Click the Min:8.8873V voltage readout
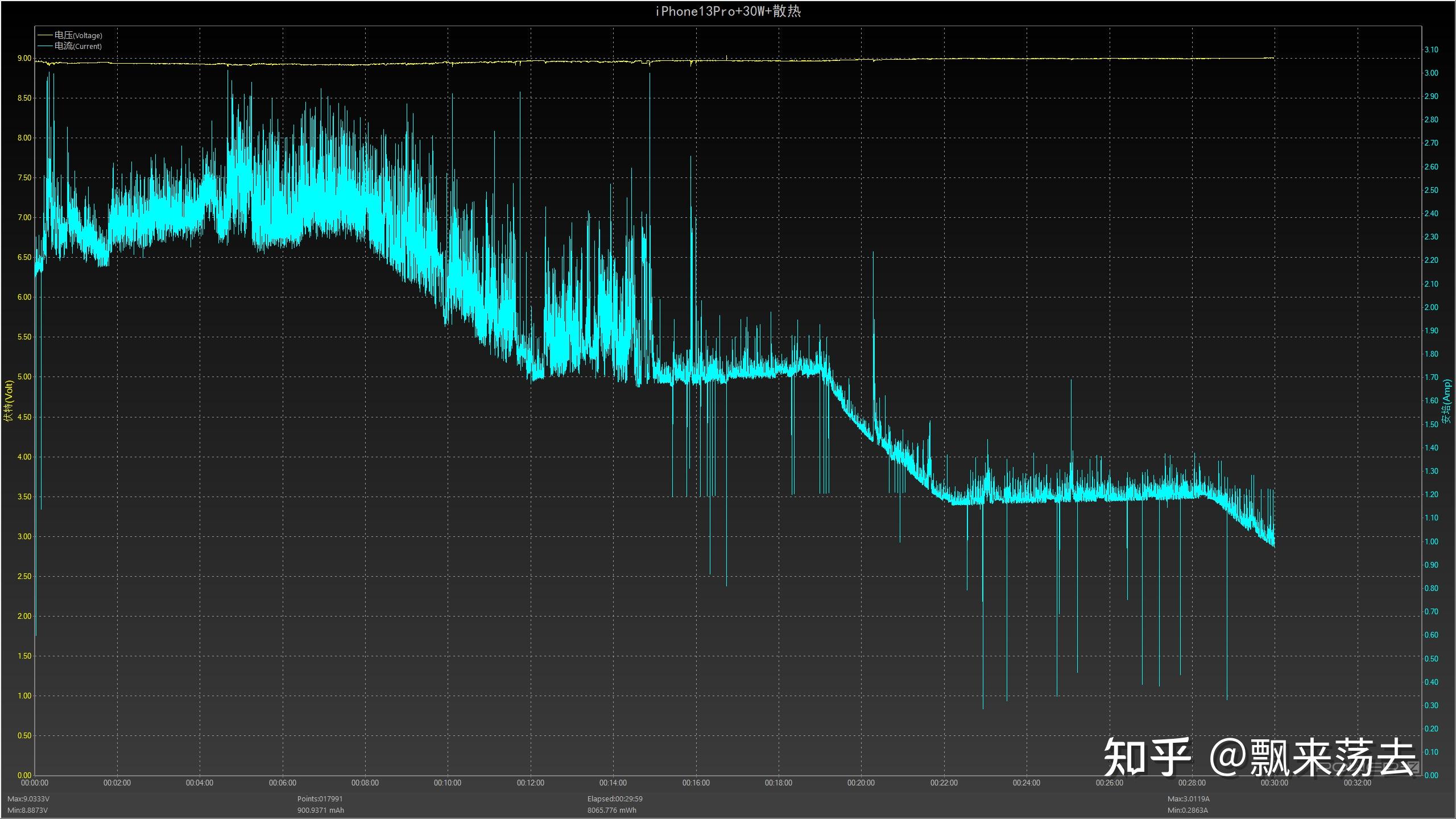 (x=27, y=810)
